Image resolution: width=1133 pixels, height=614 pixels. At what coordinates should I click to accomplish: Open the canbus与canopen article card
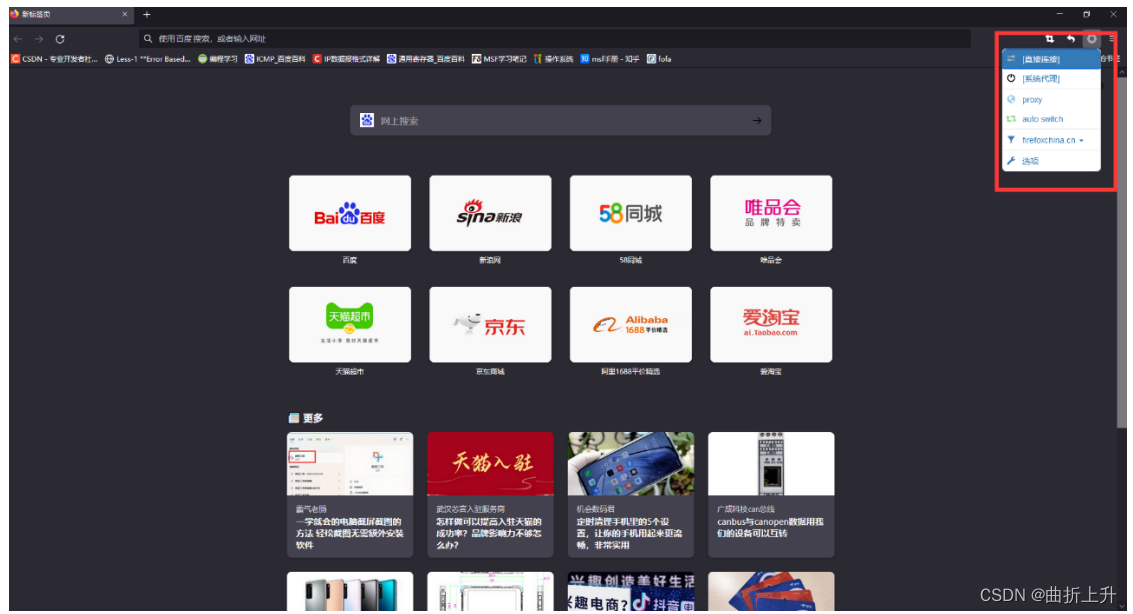click(x=771, y=495)
